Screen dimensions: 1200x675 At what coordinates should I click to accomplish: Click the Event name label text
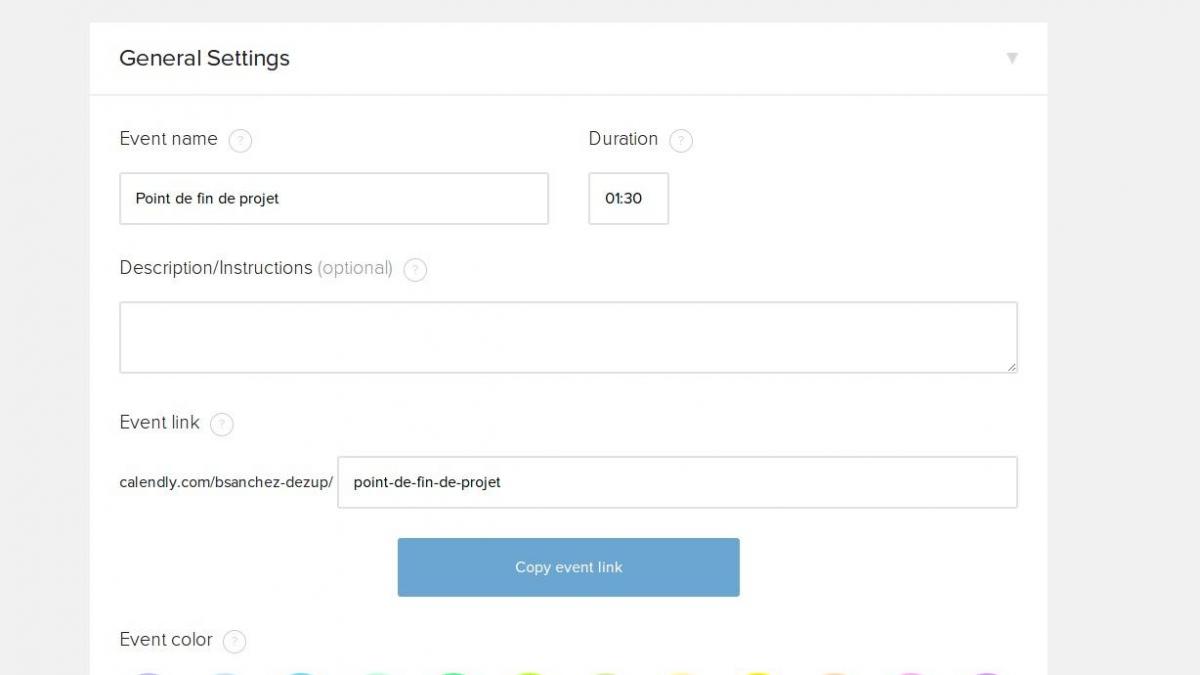168,139
